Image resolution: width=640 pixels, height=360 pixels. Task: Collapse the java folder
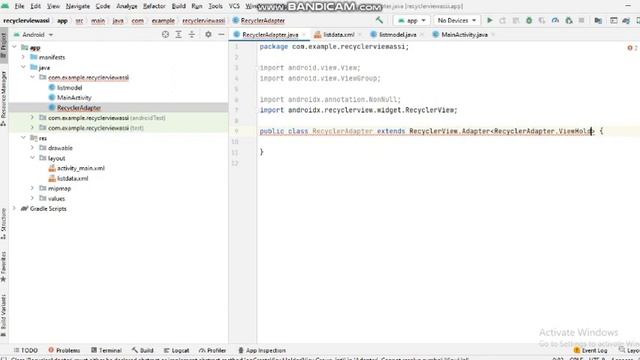click(24, 67)
